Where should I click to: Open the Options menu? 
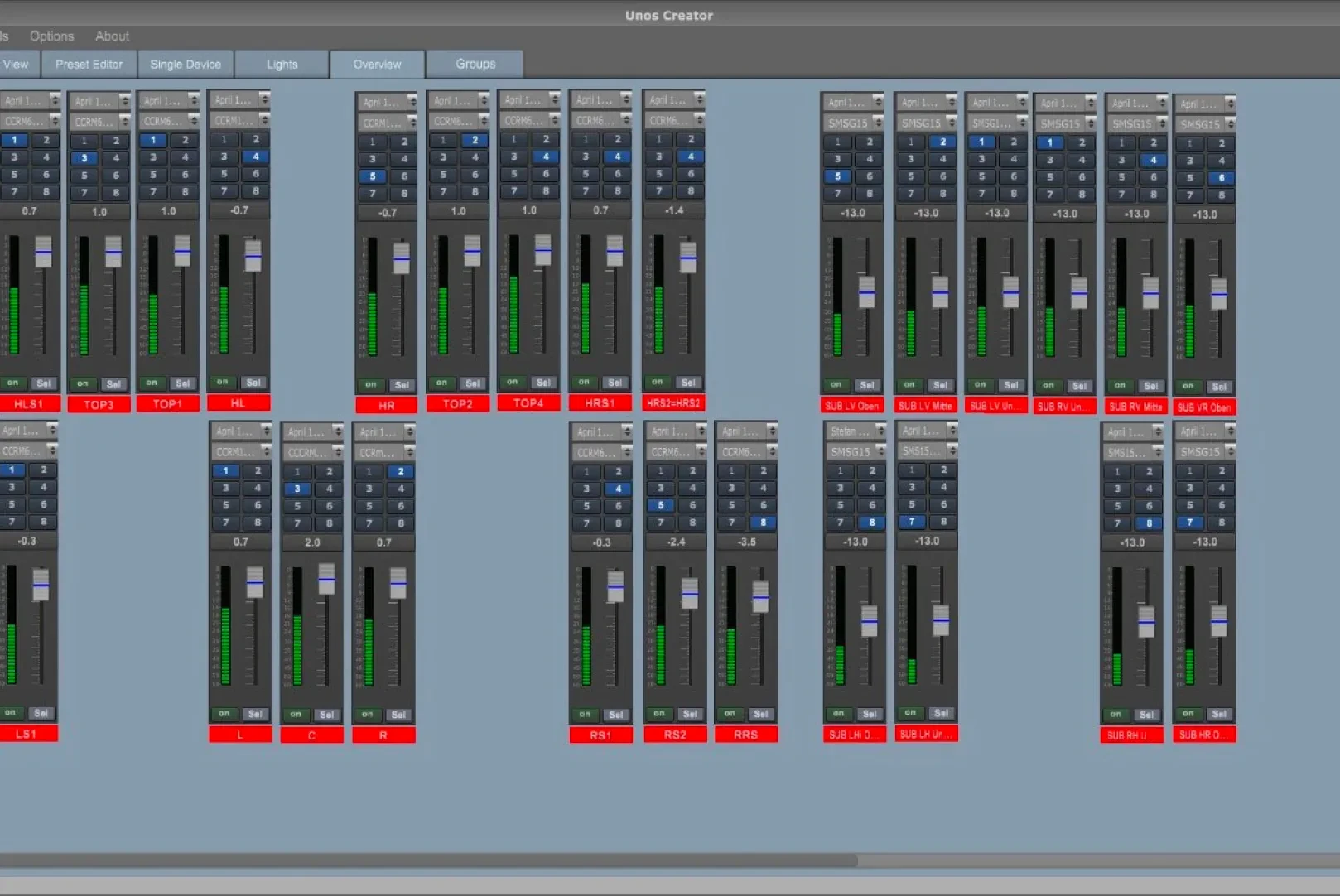[x=51, y=36]
